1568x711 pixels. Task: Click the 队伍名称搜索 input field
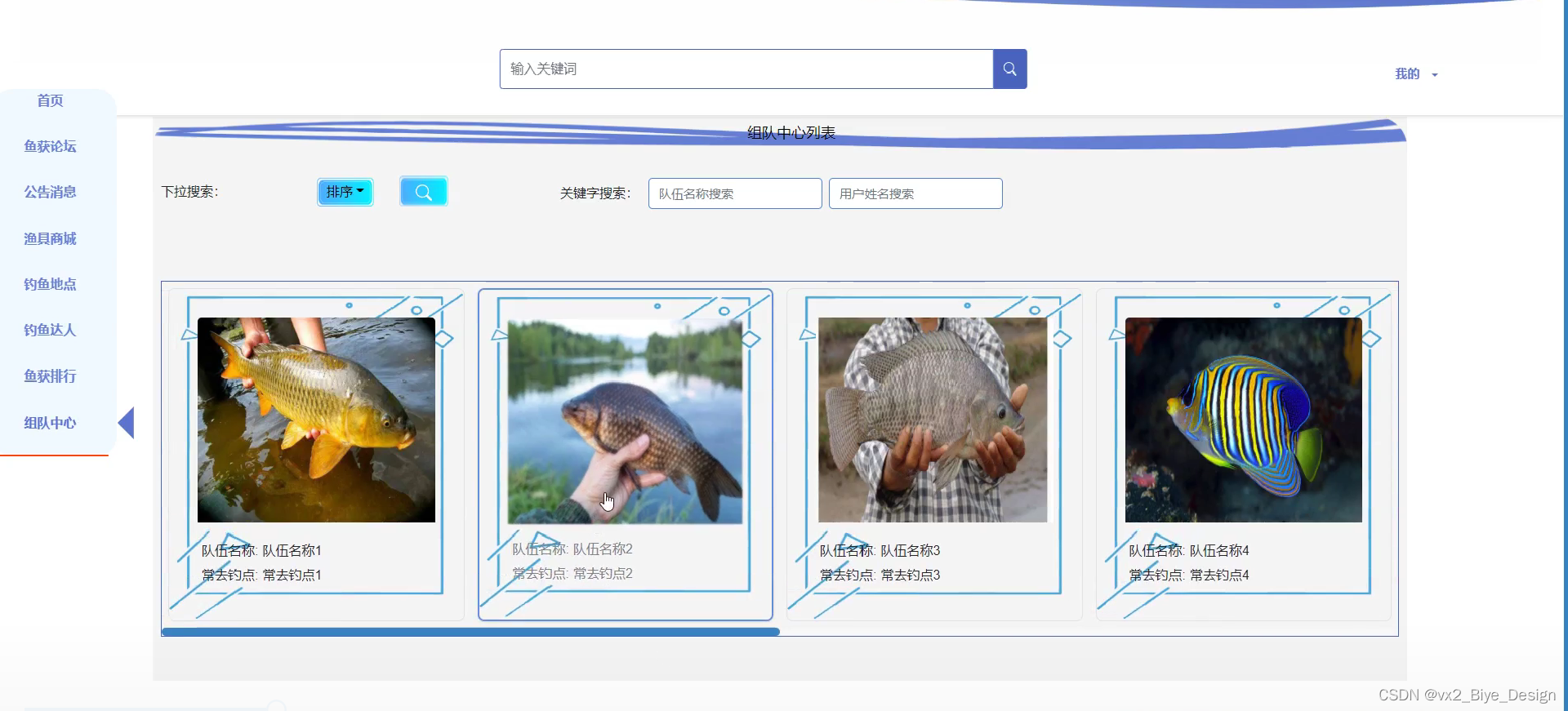click(735, 193)
